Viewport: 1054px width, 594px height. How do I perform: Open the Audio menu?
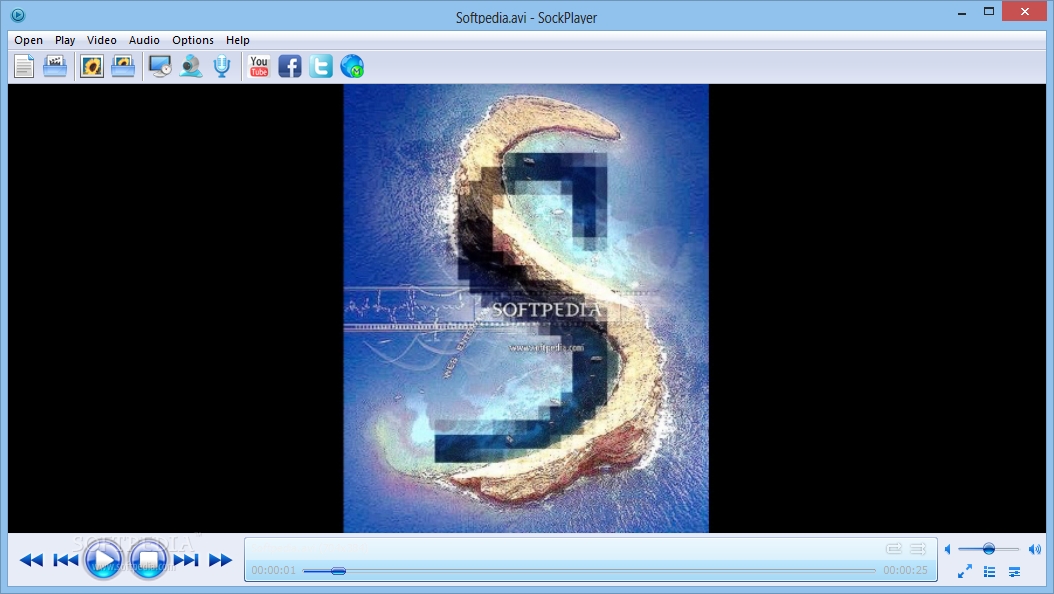144,40
